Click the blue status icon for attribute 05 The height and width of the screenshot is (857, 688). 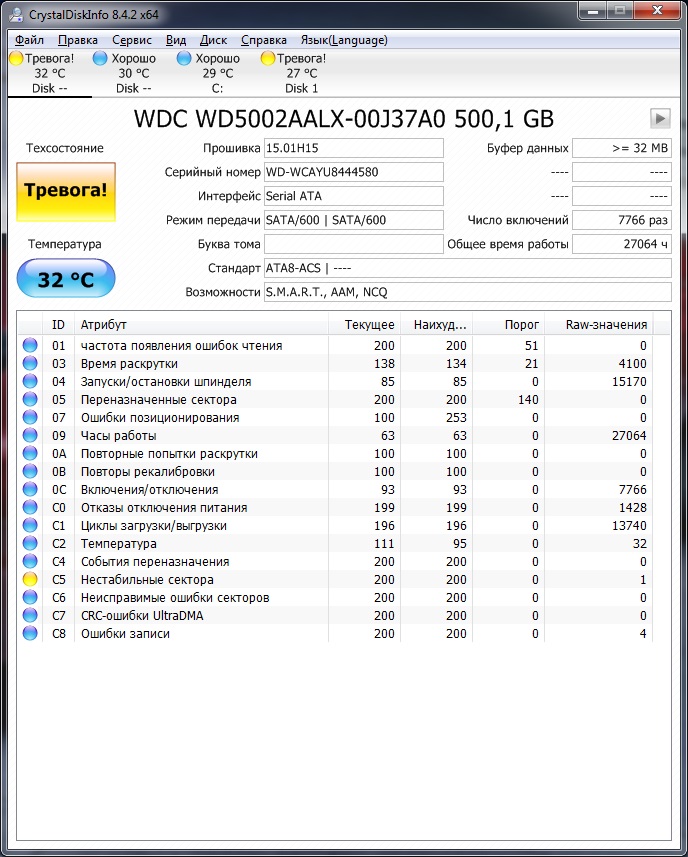[x=30, y=400]
